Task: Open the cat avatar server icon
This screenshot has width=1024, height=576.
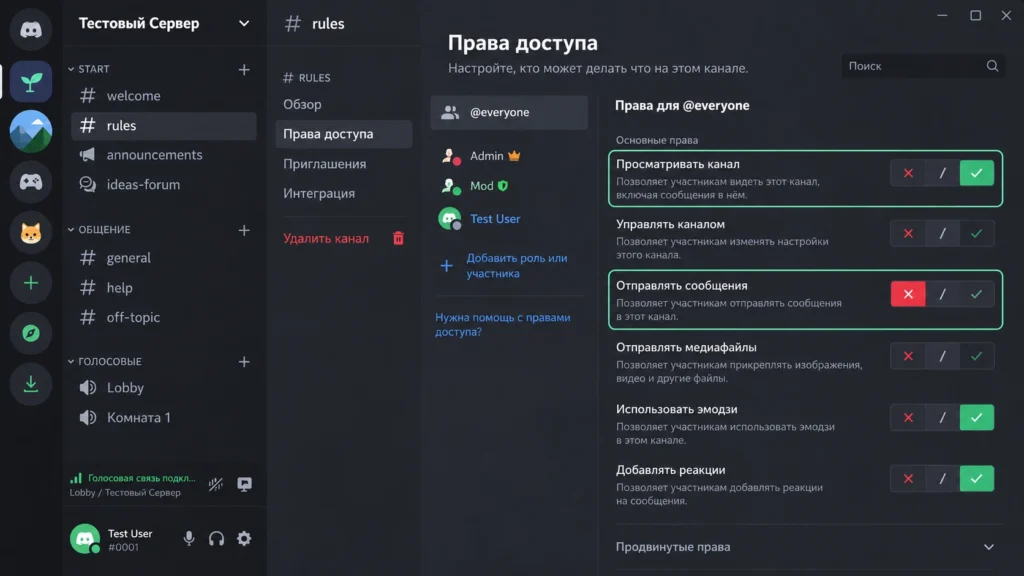Action: (x=31, y=232)
